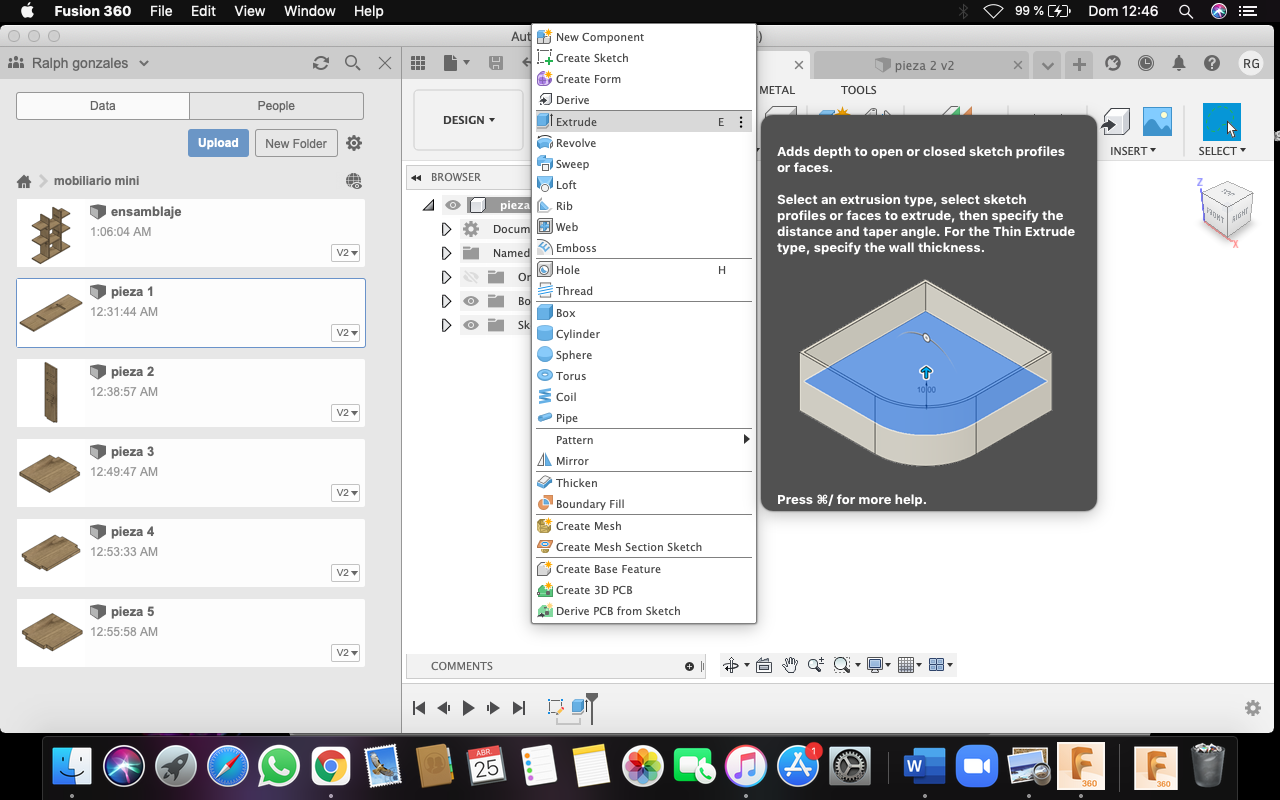
Task: Open the V2 version dropdown for ensamblaje
Action: coord(346,253)
